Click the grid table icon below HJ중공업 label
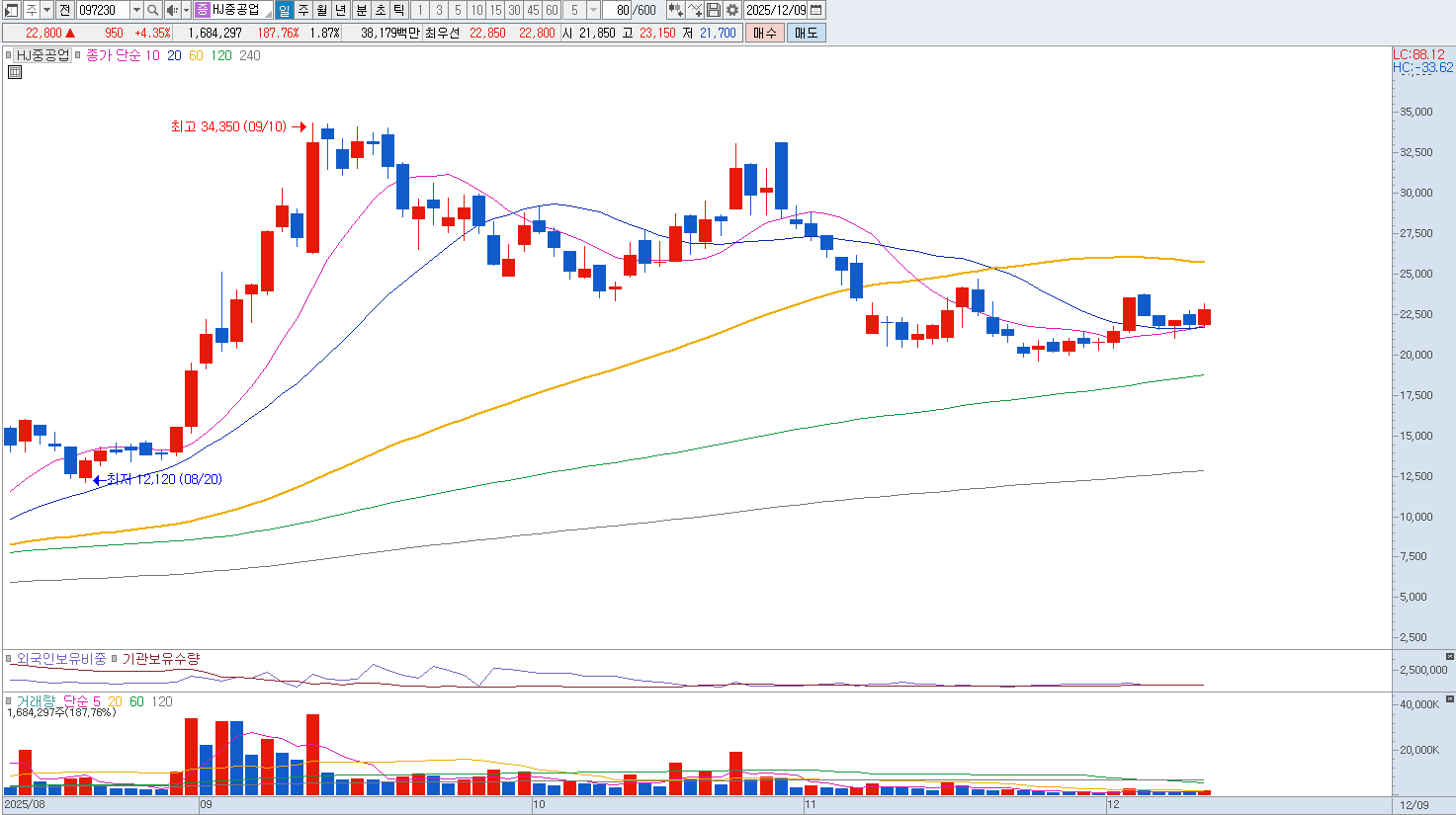This screenshot has width=1456, height=815. point(15,72)
